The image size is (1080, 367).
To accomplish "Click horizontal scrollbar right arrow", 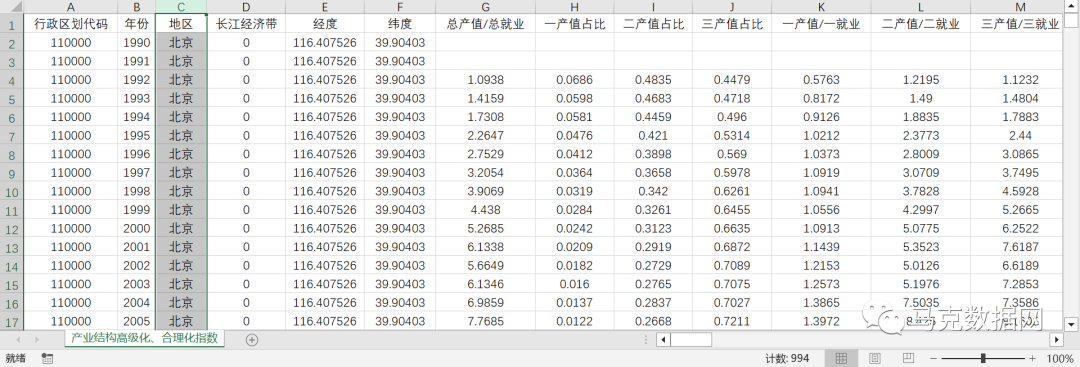I will [x=1057, y=339].
